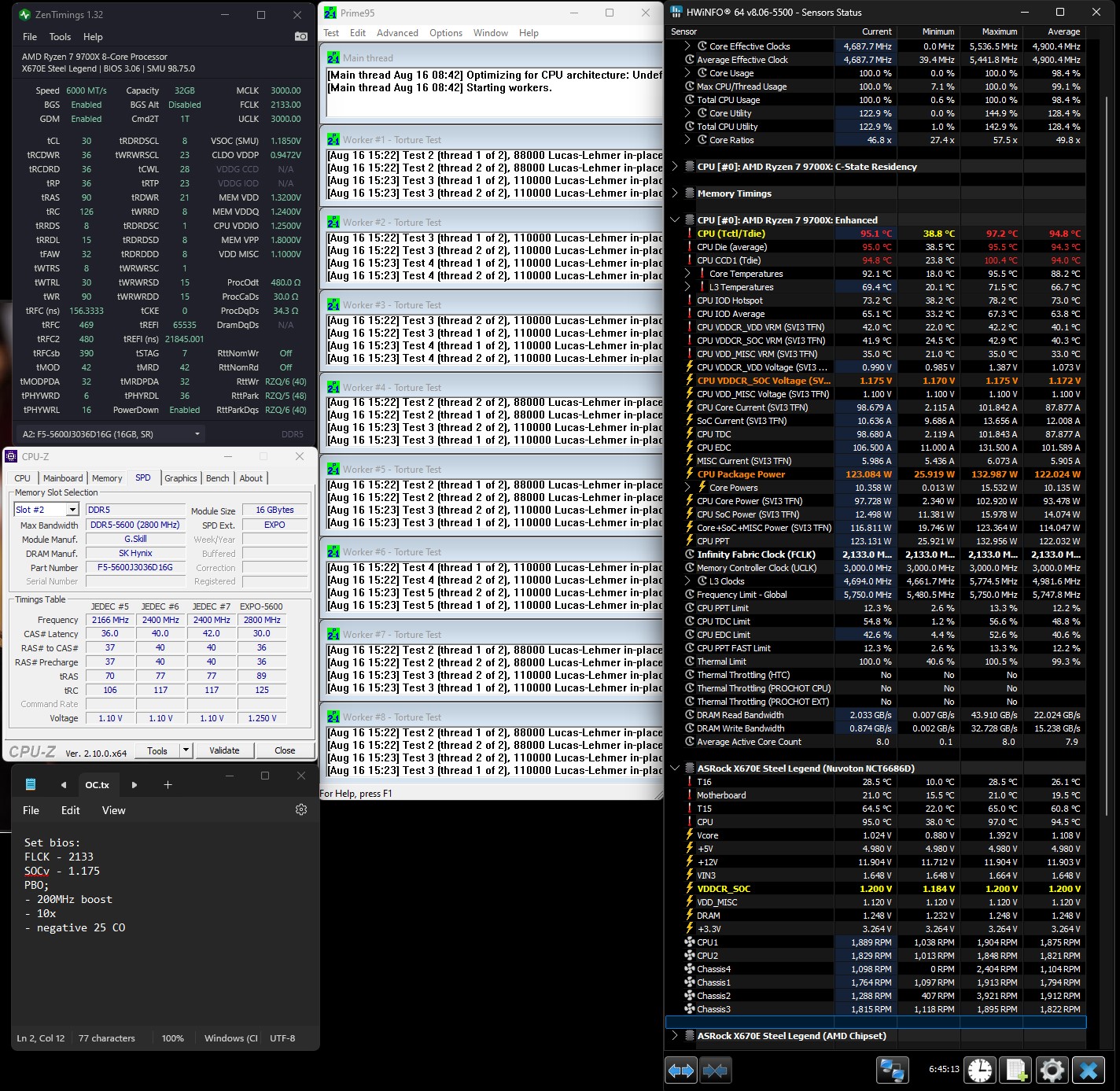Expand the L3 Clocks row in HWiNFO
The width and height of the screenshot is (1120, 1091).
click(688, 581)
